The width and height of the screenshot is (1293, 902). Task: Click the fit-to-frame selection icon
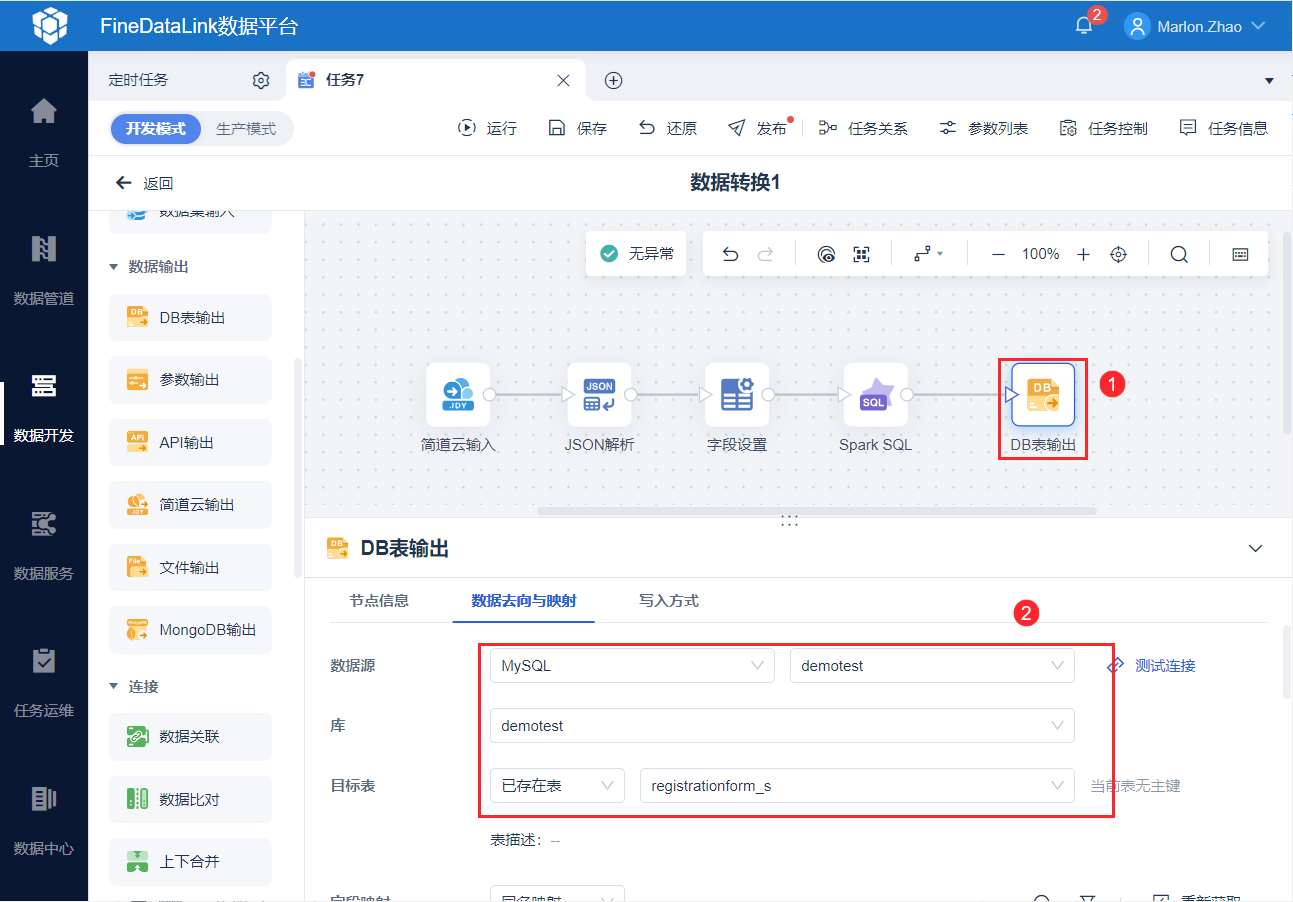tap(861, 254)
